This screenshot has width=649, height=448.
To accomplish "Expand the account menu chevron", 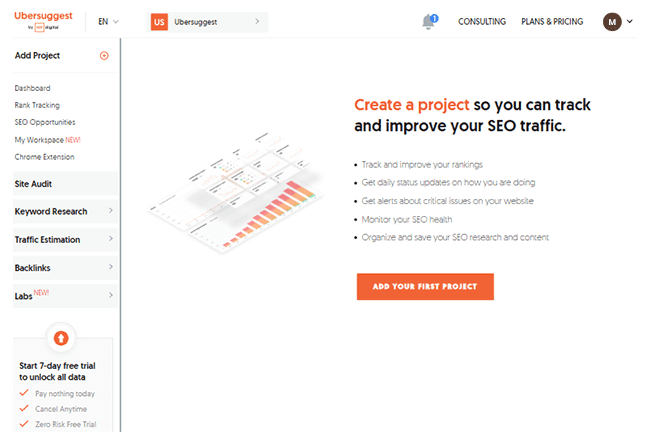I will point(630,22).
